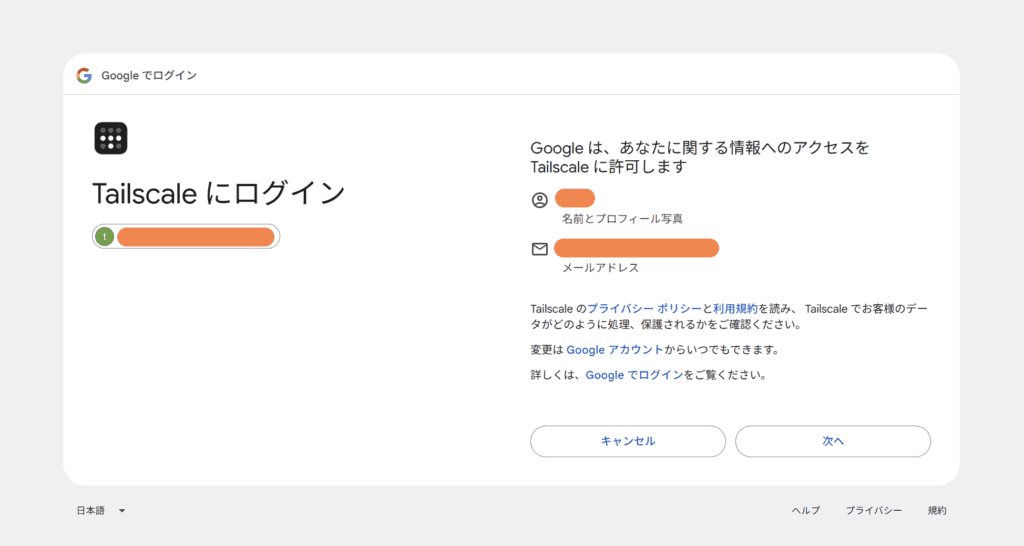
Task: Open ヘルプ in the footer
Action: [805, 511]
